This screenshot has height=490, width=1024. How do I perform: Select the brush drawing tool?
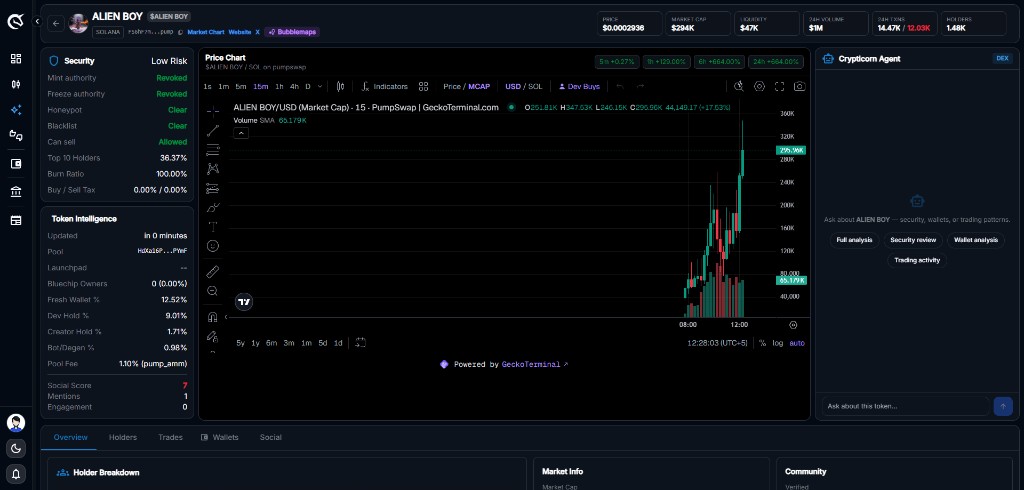click(212, 208)
